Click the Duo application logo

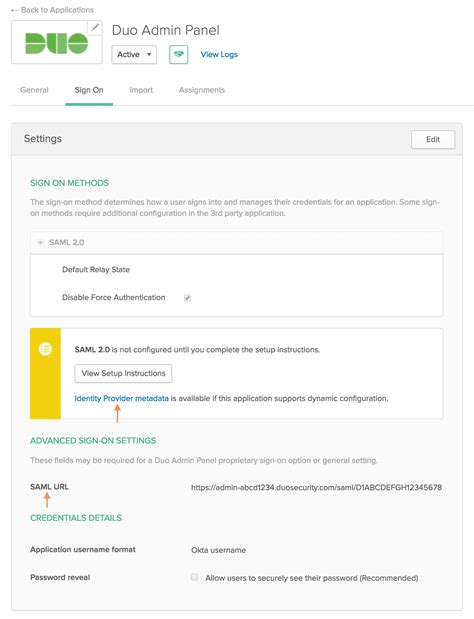click(56, 42)
